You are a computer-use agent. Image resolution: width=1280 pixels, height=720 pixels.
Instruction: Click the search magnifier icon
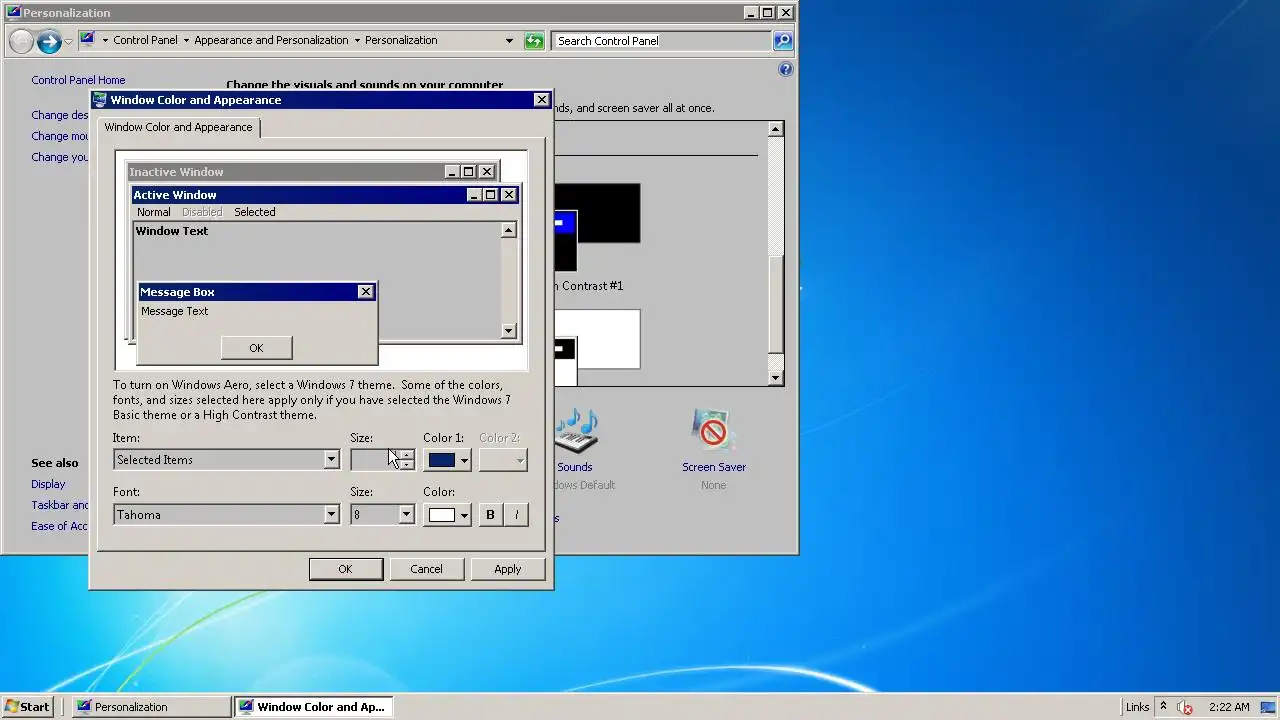[x=783, y=41]
